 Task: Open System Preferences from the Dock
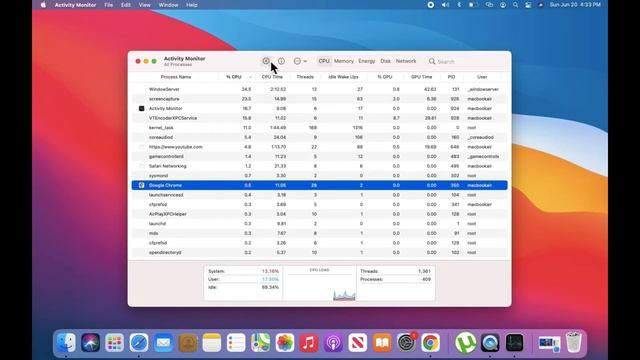coord(406,342)
